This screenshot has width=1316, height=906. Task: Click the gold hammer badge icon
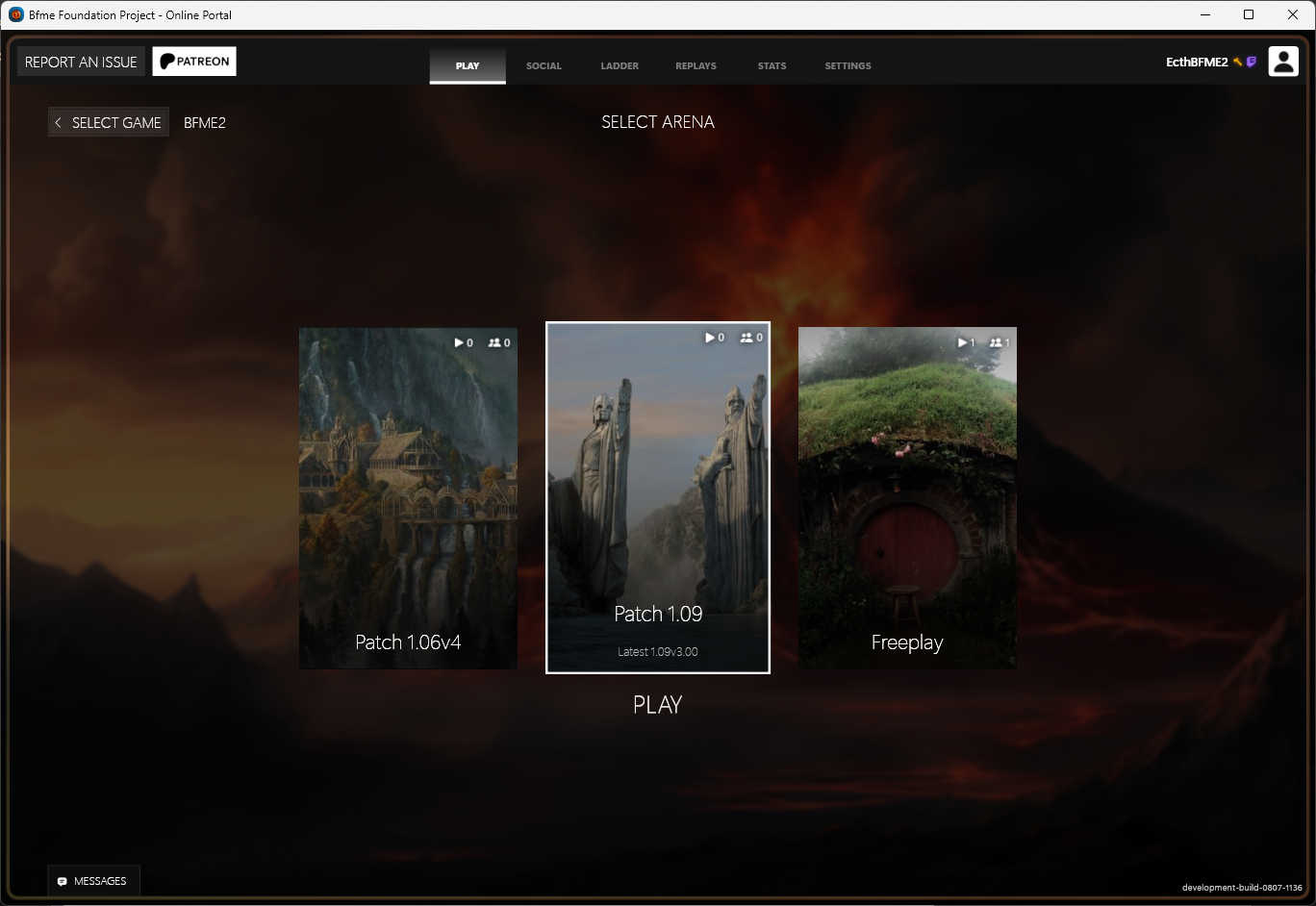coord(1238,62)
